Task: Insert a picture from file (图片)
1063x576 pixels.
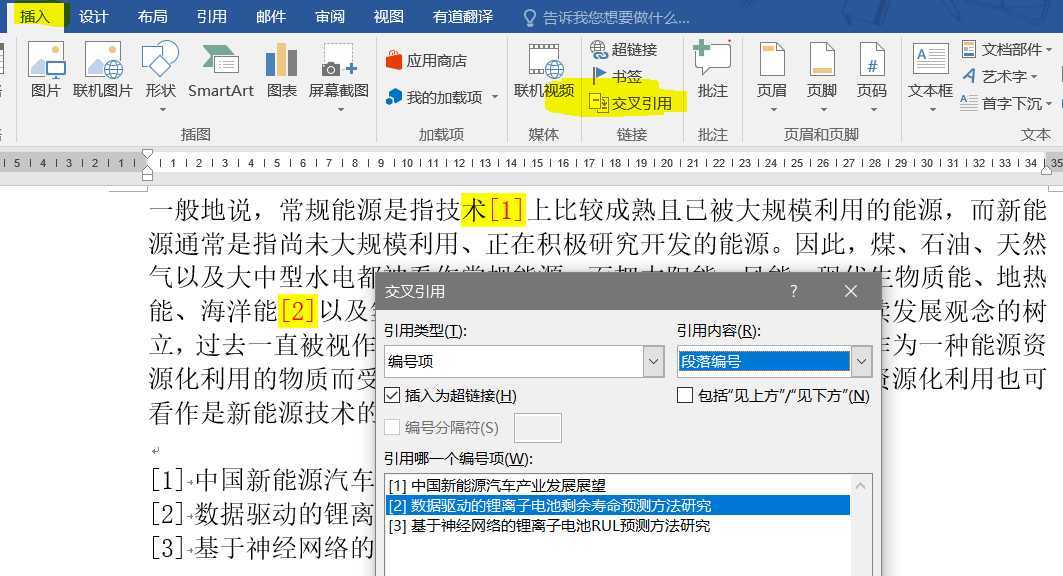Action: [45, 70]
